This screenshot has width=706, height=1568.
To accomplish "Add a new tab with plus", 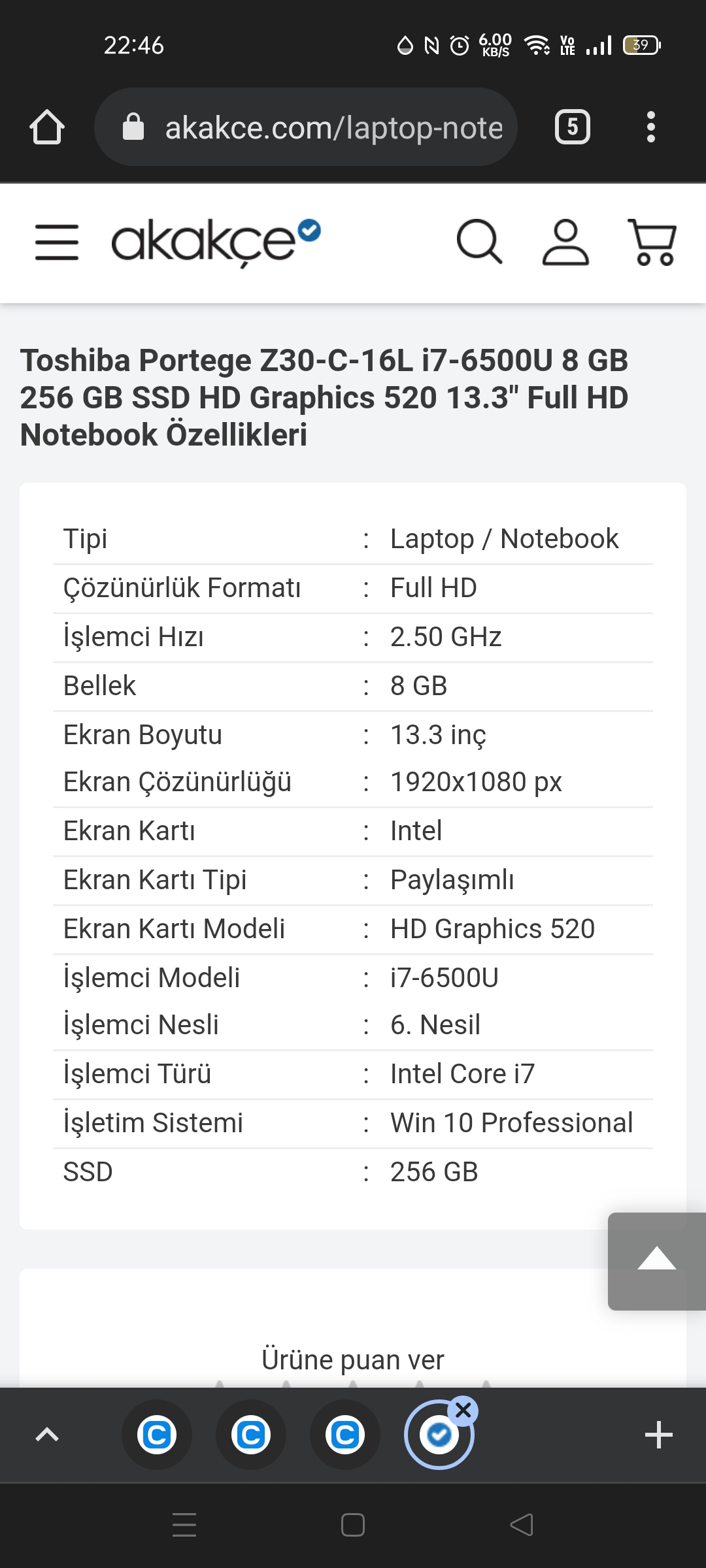I will [658, 1435].
